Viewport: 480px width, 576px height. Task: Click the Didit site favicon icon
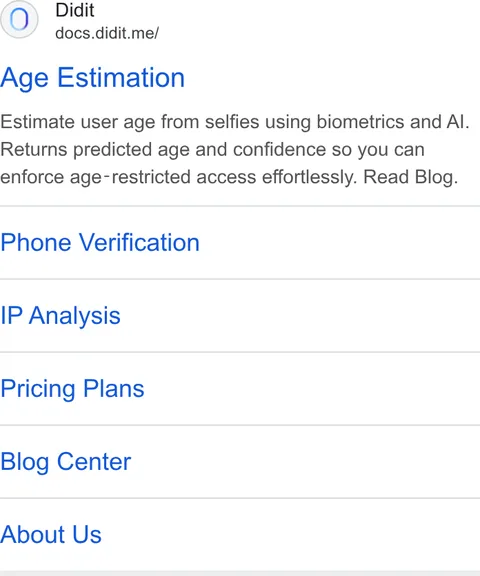(x=19, y=19)
